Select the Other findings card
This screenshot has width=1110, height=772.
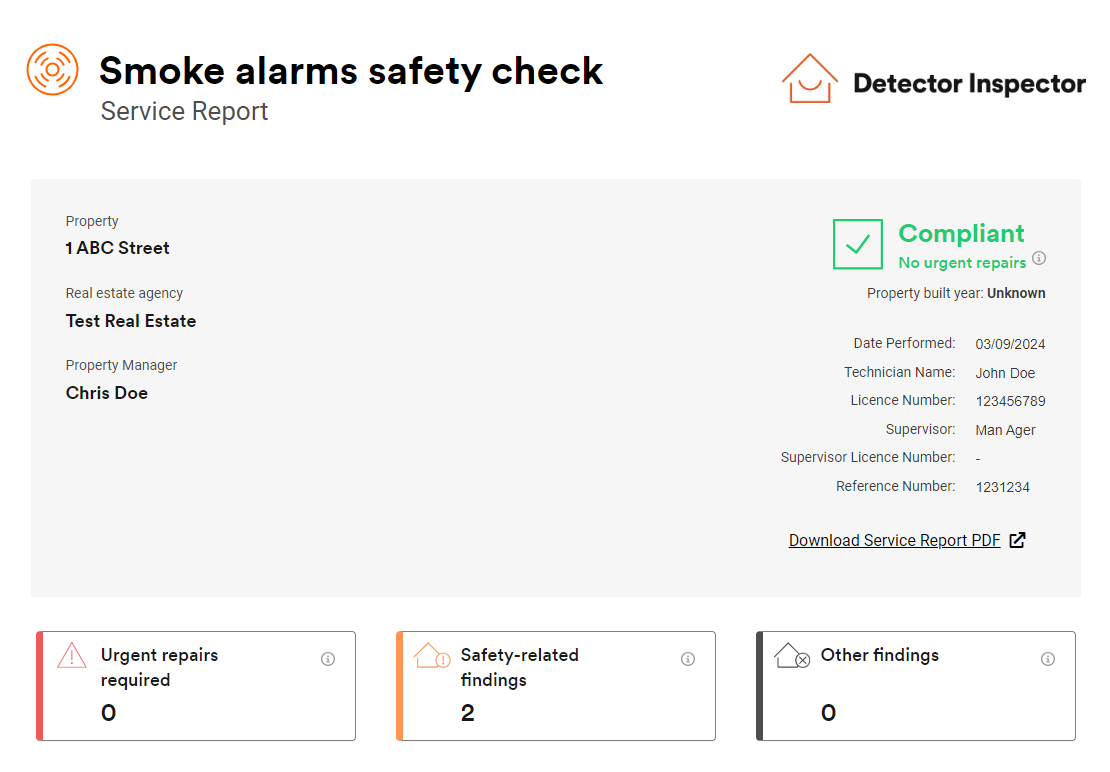(x=916, y=686)
